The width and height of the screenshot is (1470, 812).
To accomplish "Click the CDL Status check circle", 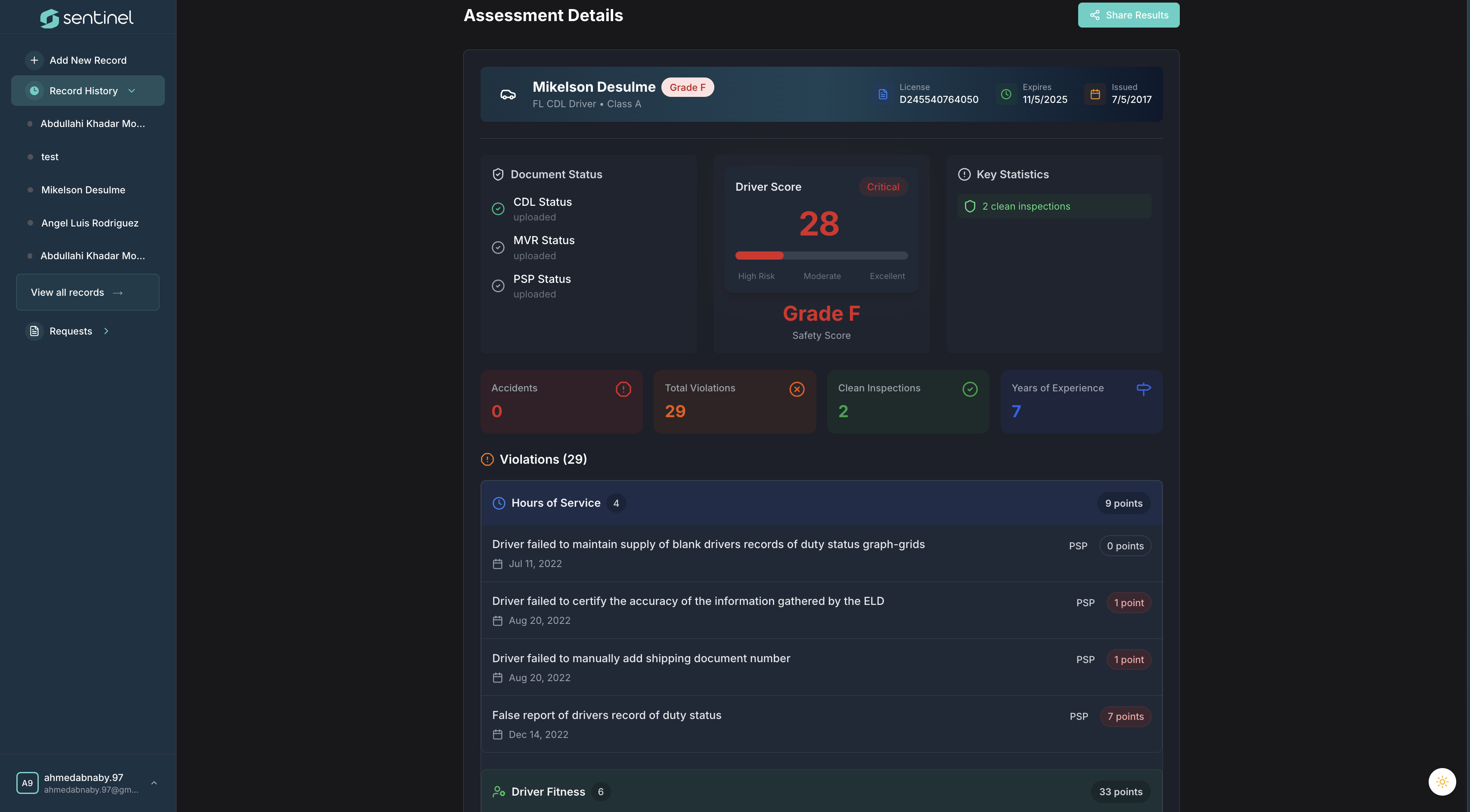I will (x=498, y=209).
